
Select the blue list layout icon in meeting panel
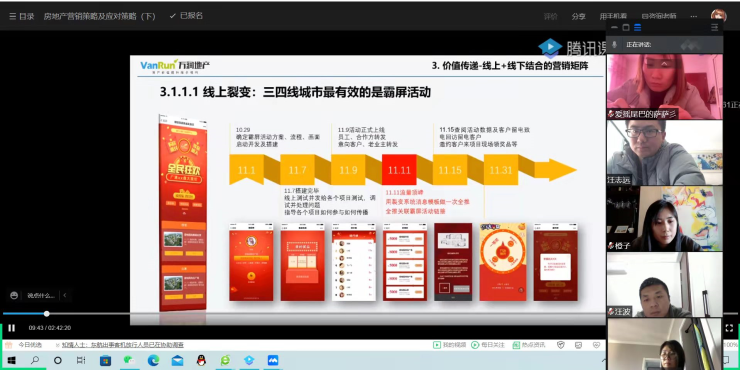point(638,27)
